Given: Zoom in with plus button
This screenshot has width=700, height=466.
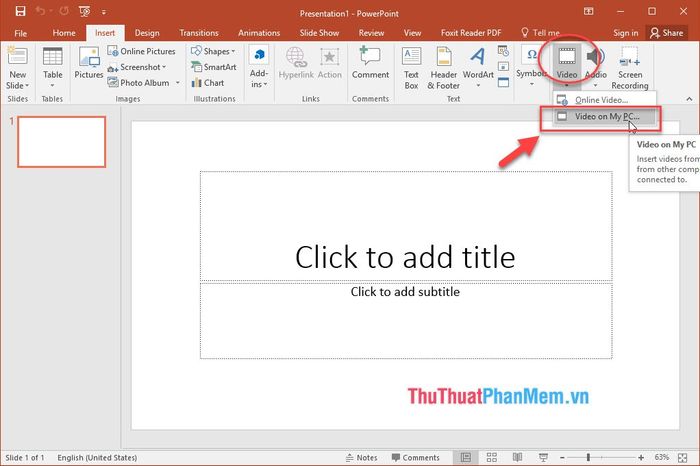Looking at the screenshot, I should pyautogui.click(x=641, y=458).
